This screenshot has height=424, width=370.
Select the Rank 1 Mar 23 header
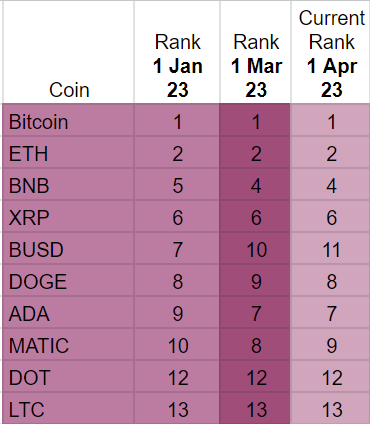click(x=255, y=52)
